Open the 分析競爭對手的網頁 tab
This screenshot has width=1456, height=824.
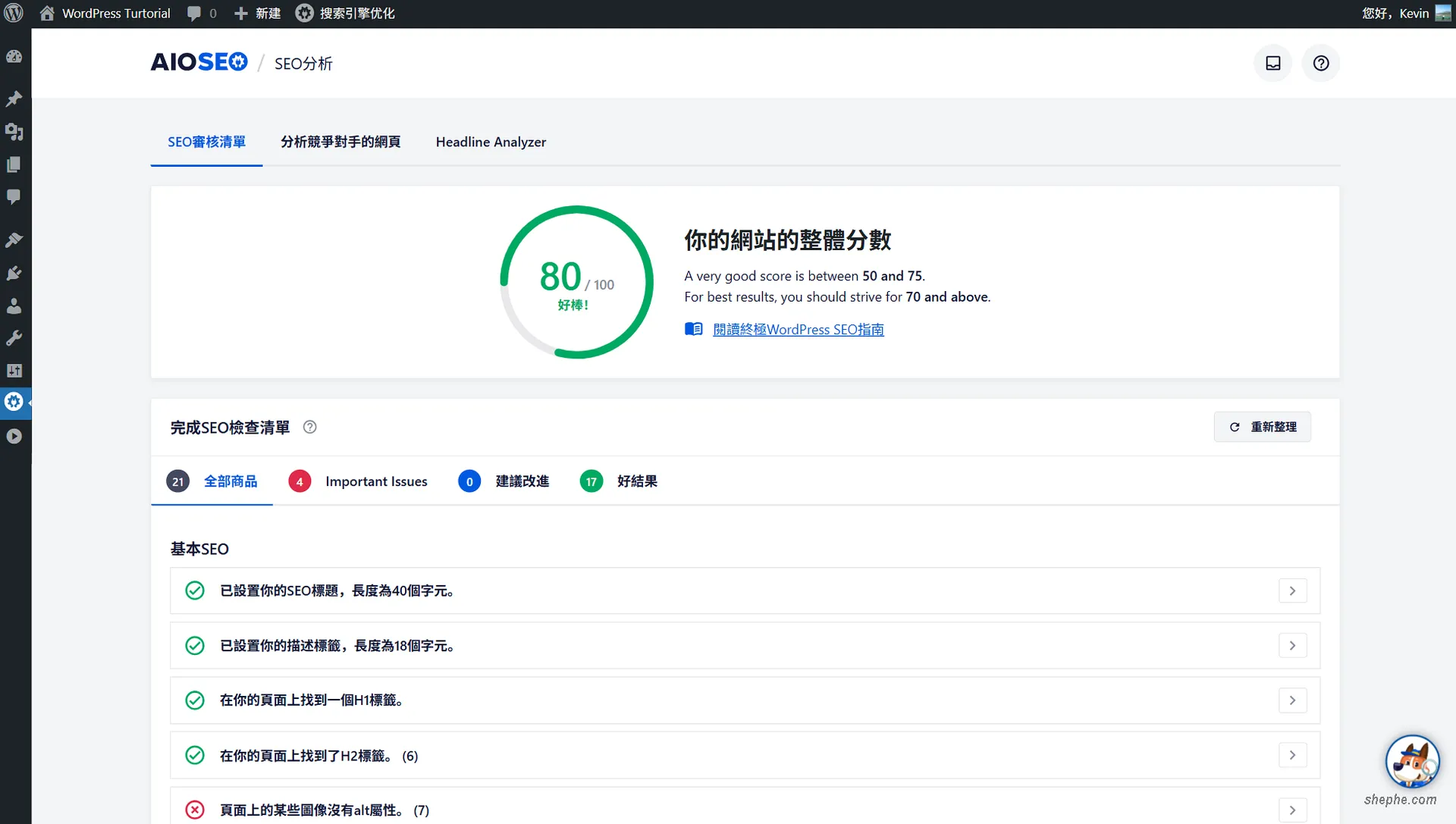click(340, 142)
